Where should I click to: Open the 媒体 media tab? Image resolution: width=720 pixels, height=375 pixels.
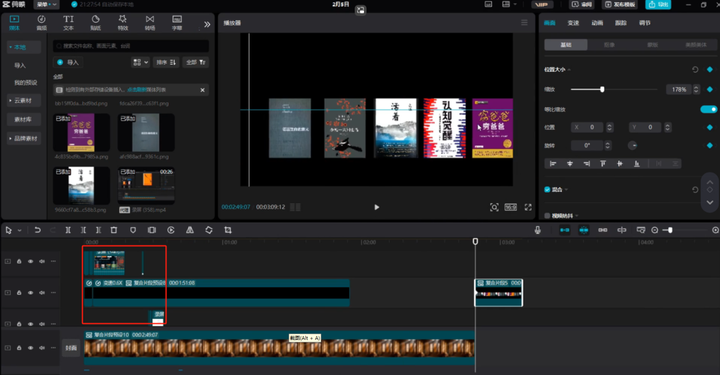(14, 22)
